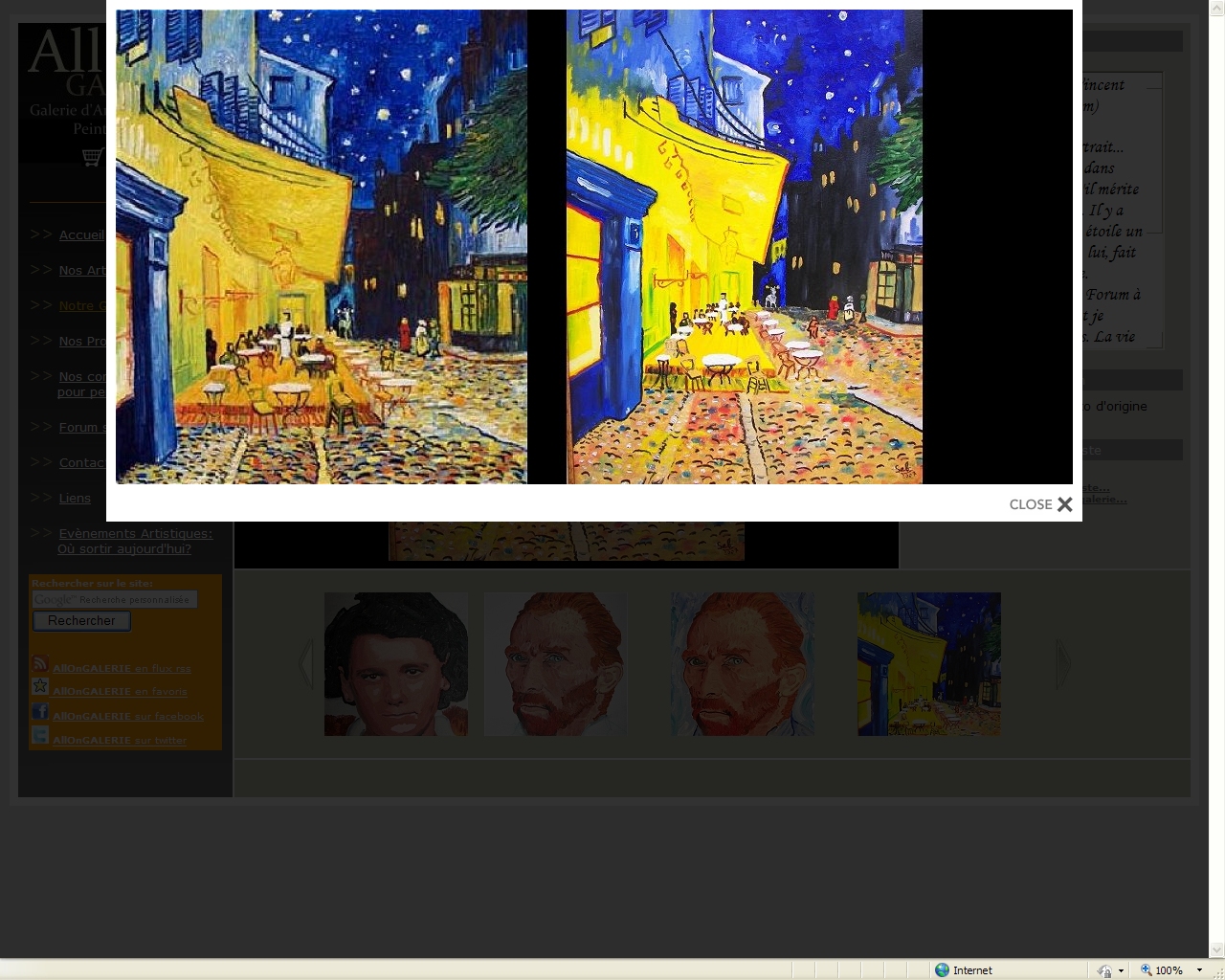Image resolution: width=1225 pixels, height=980 pixels.
Task: Click the Google custom search field
Action: pos(115,599)
